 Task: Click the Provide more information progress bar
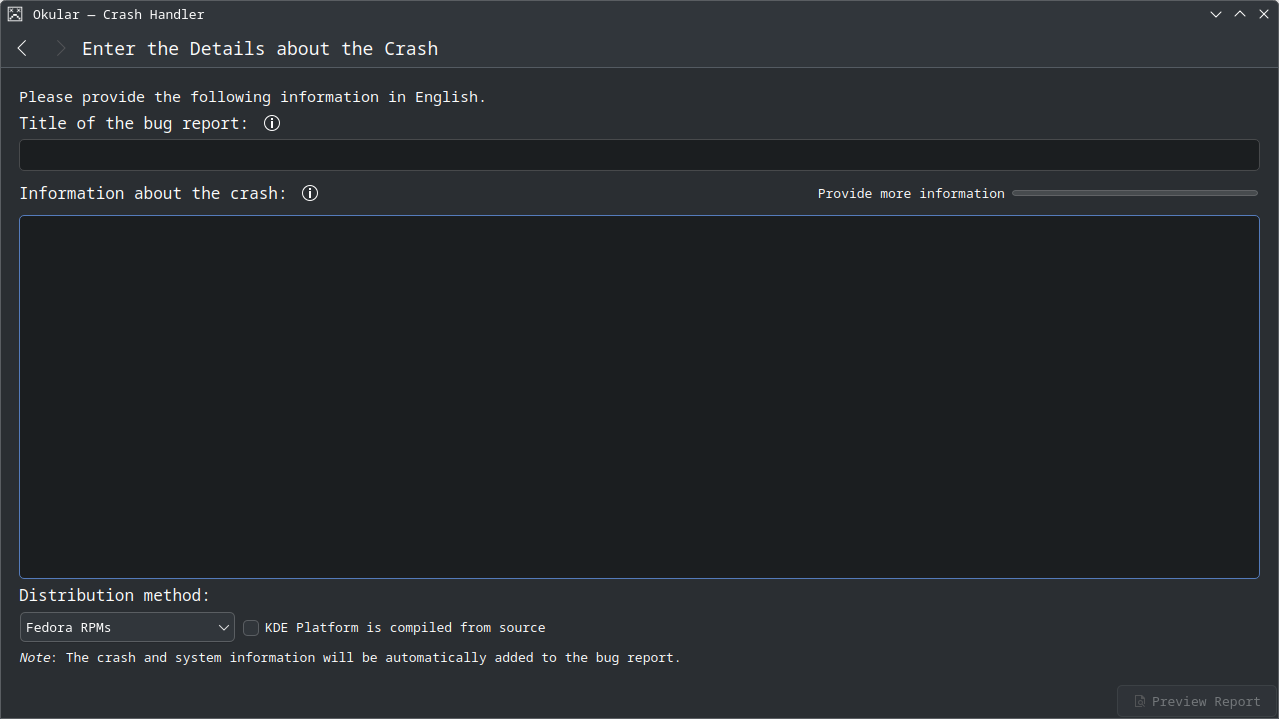coord(1135,193)
